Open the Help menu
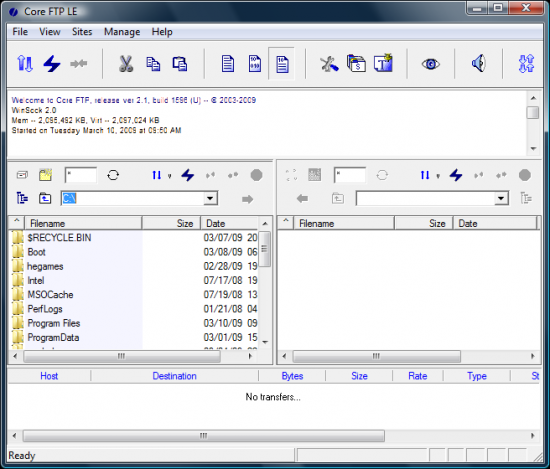The image size is (550, 469). click(162, 32)
